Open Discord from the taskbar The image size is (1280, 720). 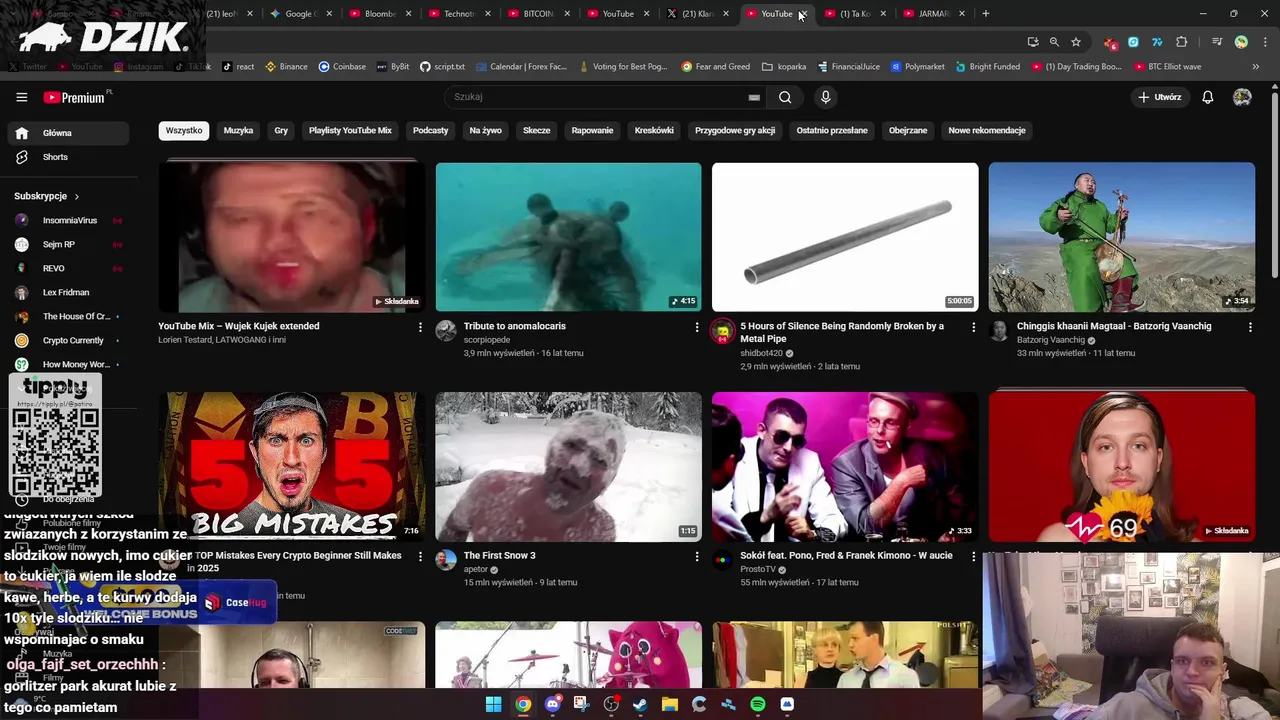pyautogui.click(x=552, y=704)
